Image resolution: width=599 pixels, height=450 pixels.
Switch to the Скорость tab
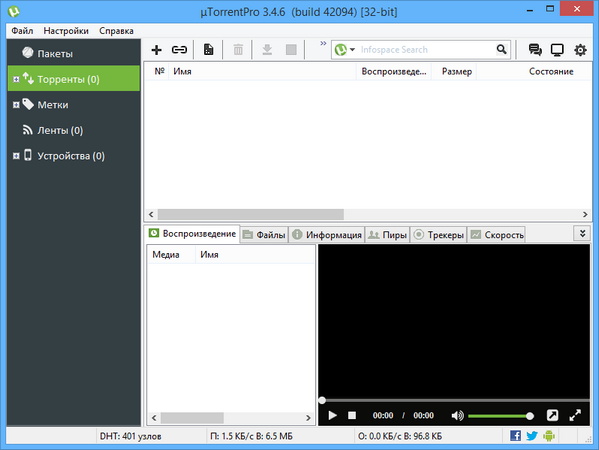tap(497, 235)
